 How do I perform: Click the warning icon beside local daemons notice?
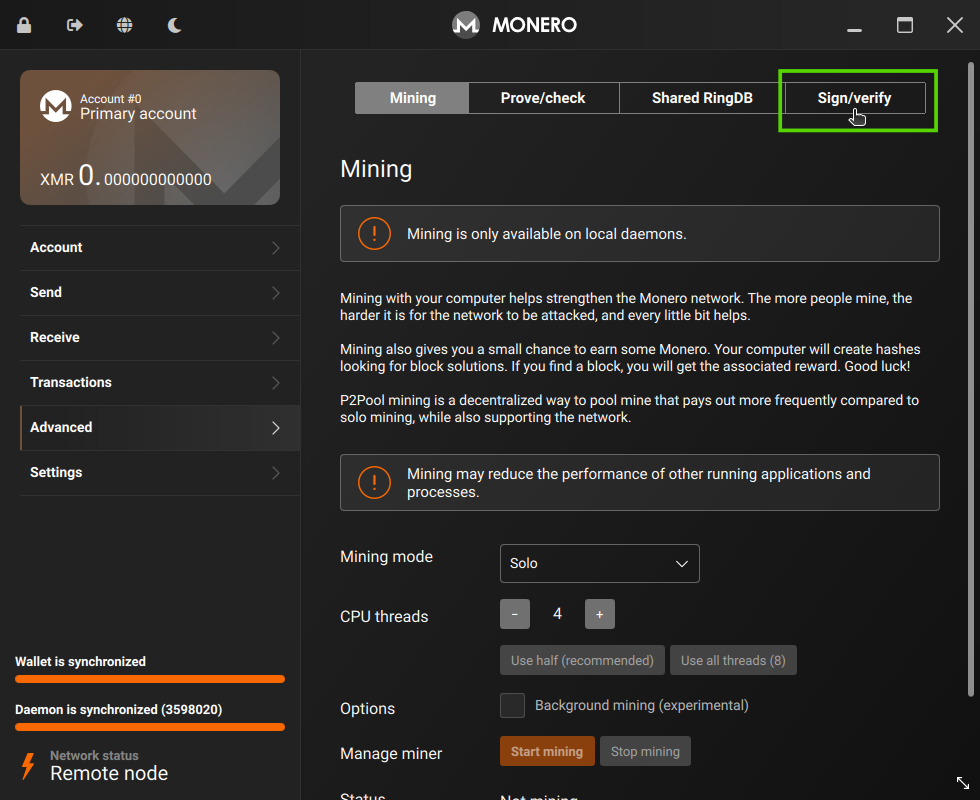pyautogui.click(x=374, y=233)
